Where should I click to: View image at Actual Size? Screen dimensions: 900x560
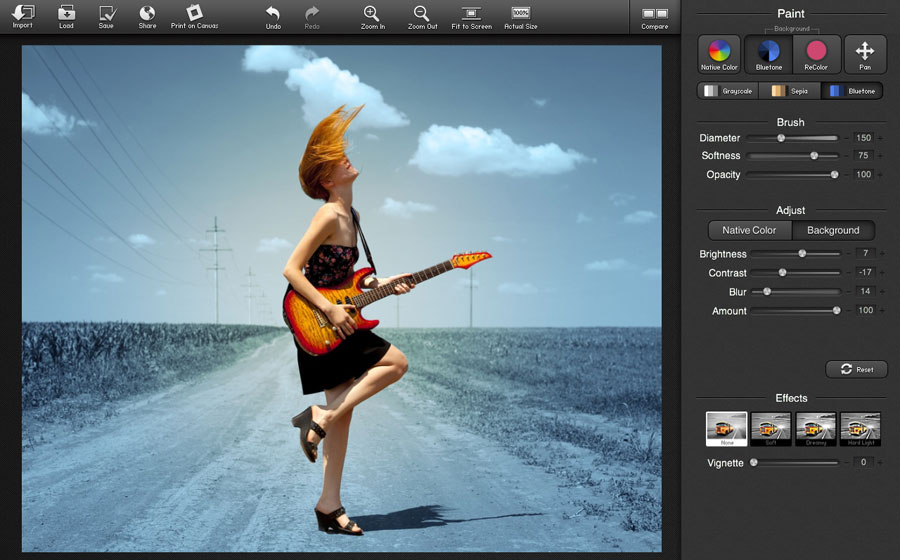click(520, 14)
